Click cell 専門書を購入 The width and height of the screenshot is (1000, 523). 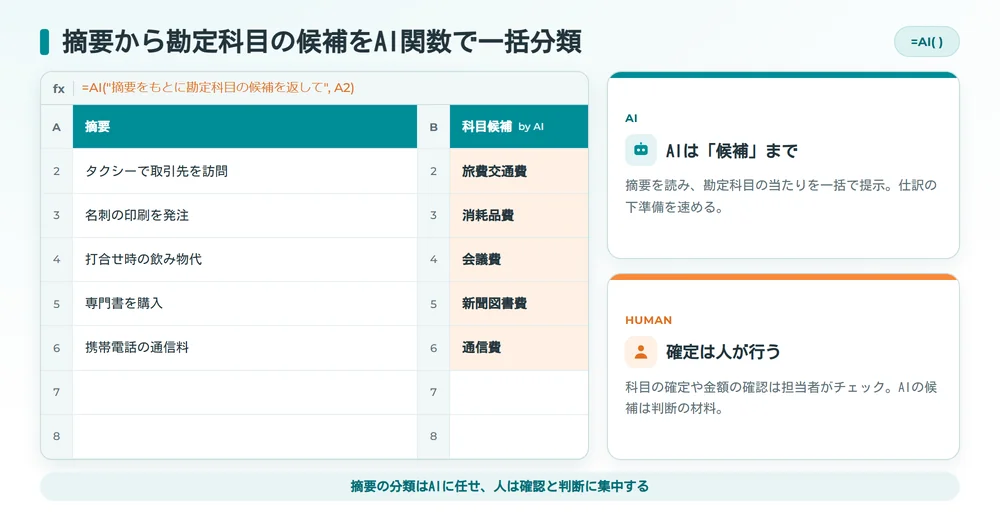(245, 304)
